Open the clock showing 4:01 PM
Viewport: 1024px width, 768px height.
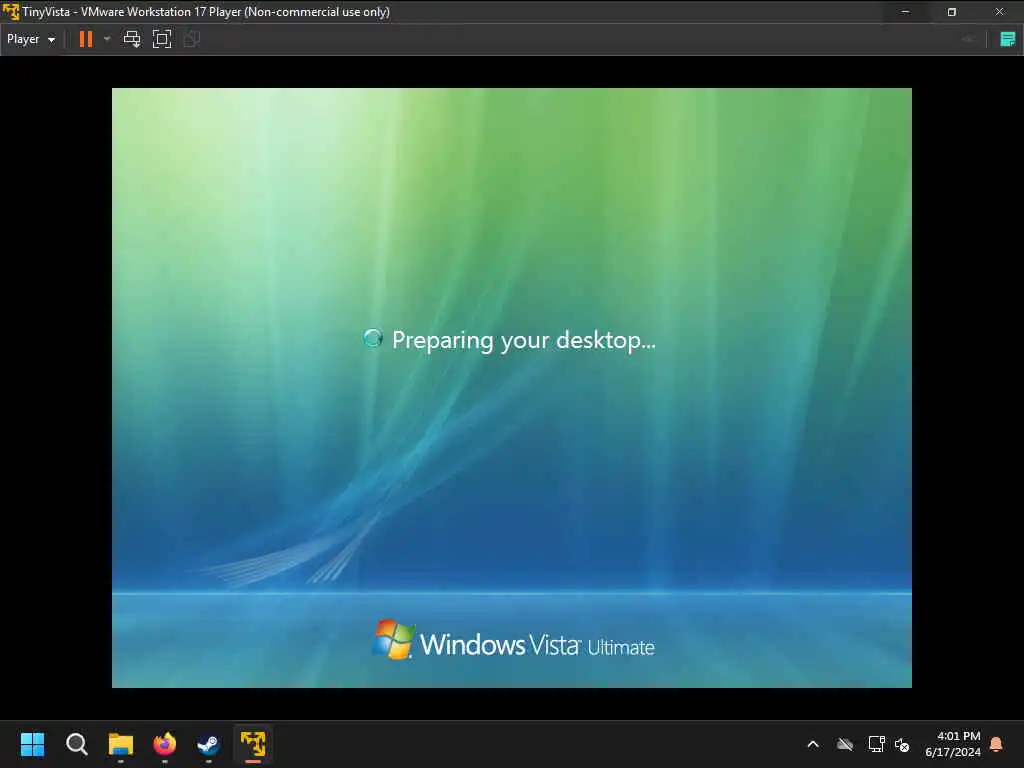coord(953,744)
